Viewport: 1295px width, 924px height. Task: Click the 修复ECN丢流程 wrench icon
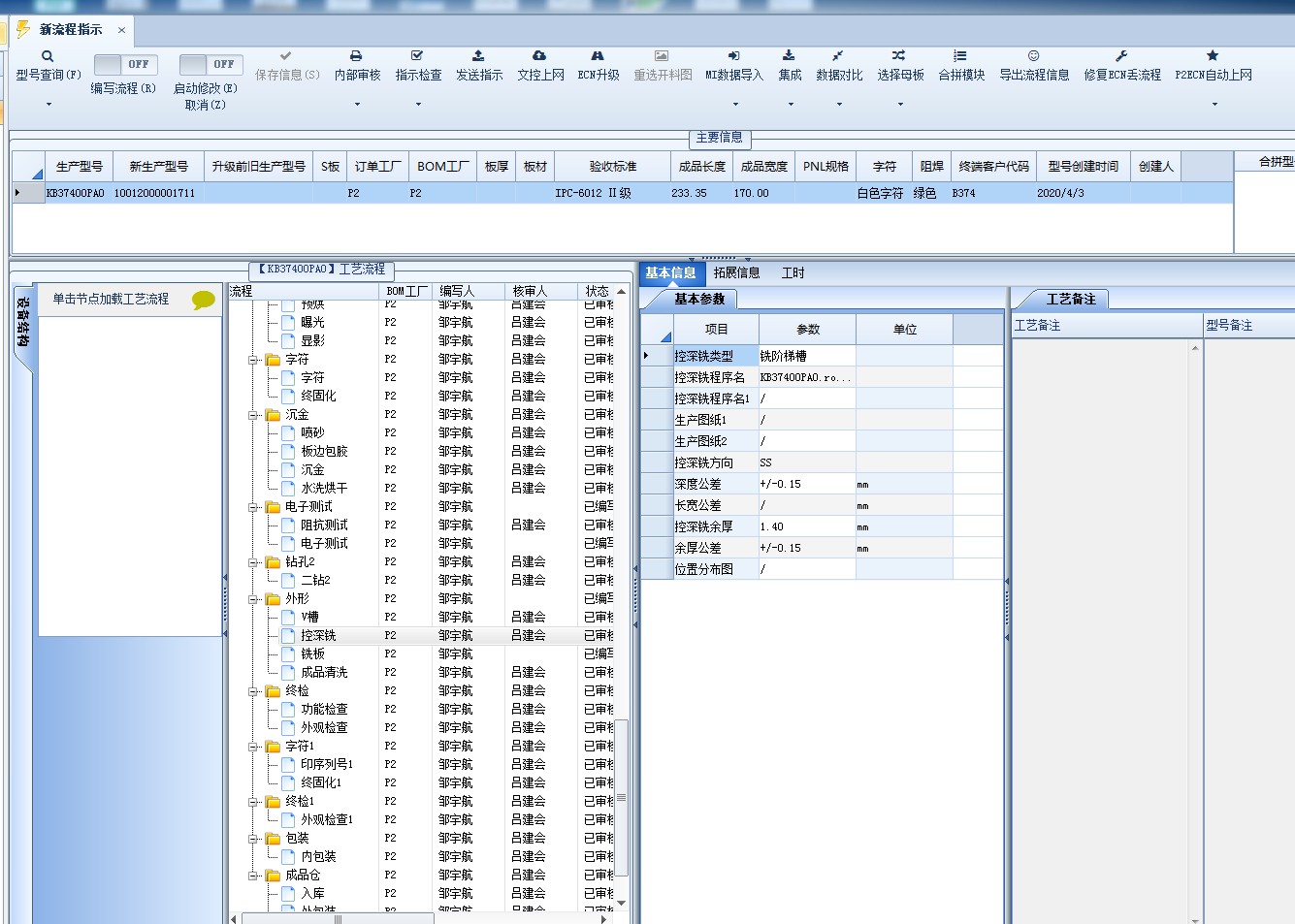click(1121, 56)
